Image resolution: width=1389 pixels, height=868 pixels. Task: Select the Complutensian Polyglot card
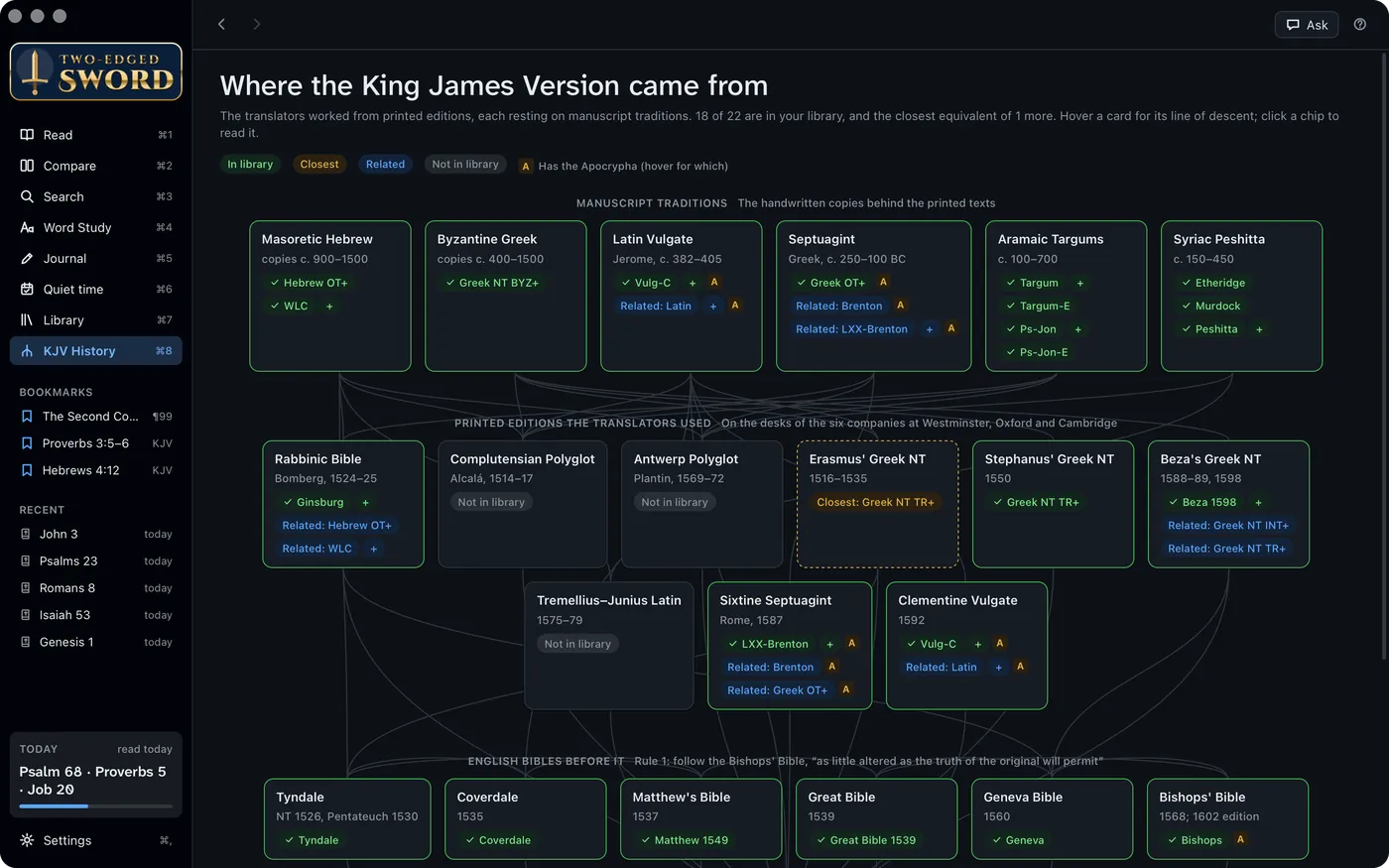pos(523,504)
